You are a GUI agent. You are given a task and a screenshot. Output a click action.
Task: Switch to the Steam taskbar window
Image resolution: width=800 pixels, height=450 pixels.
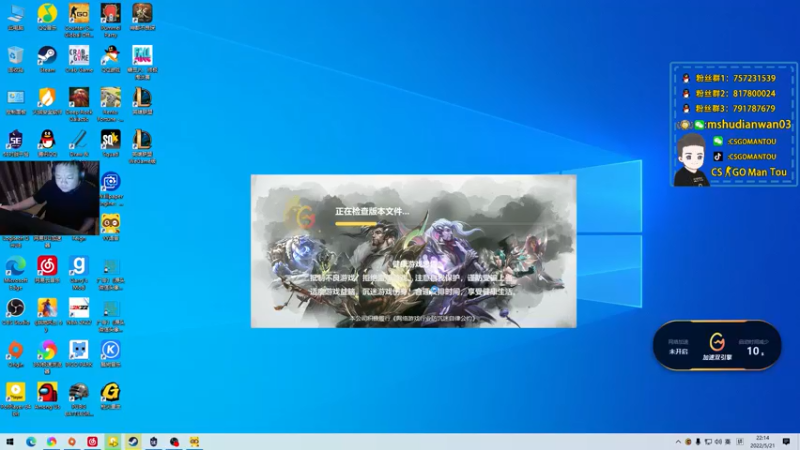click(x=133, y=441)
